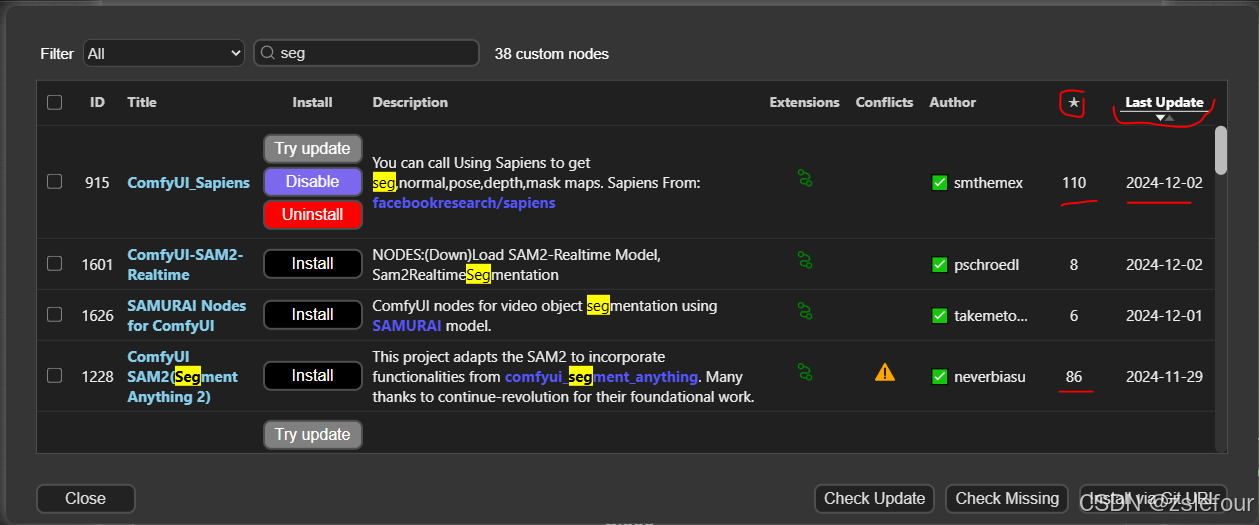Image resolution: width=1259 pixels, height=525 pixels.
Task: Open extensions icon for ComfyUI_Sapiens row
Action: (x=804, y=179)
